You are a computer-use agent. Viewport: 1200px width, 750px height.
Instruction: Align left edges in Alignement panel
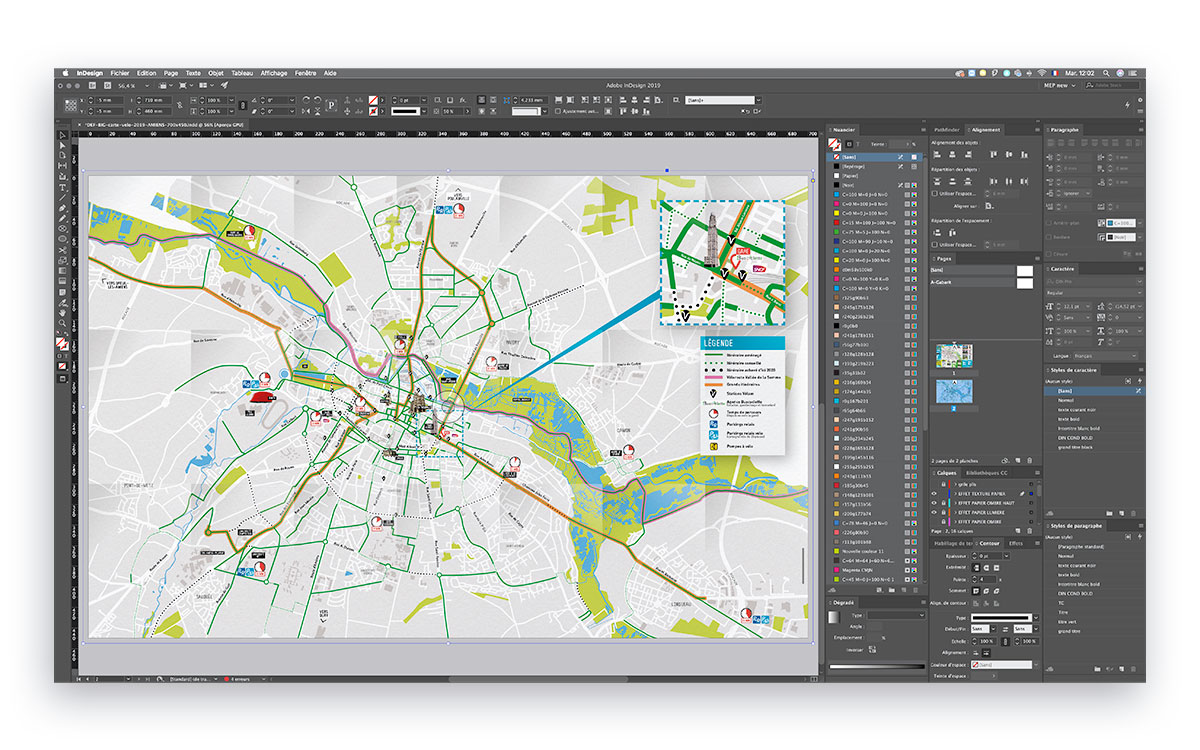937,154
